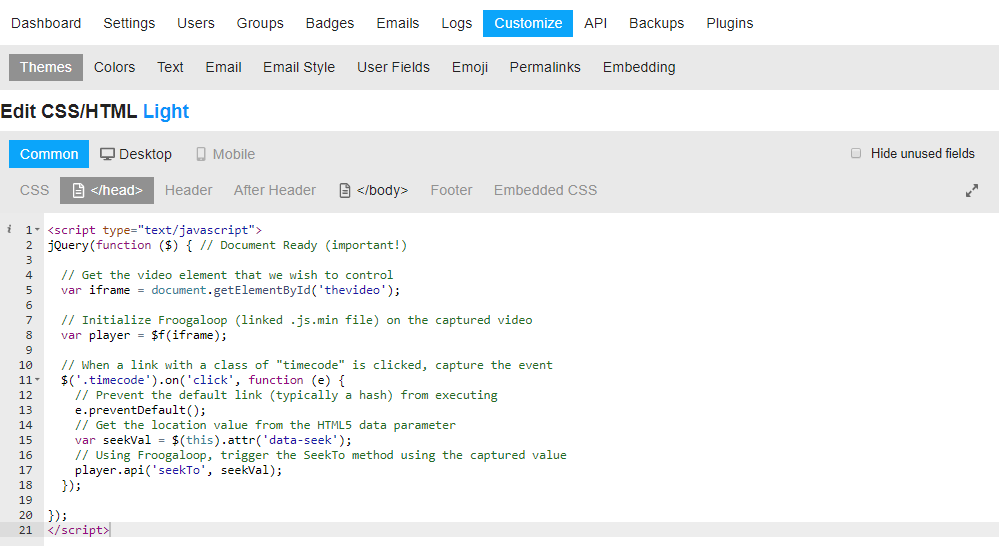Open the Backups admin tab

[x=656, y=24]
